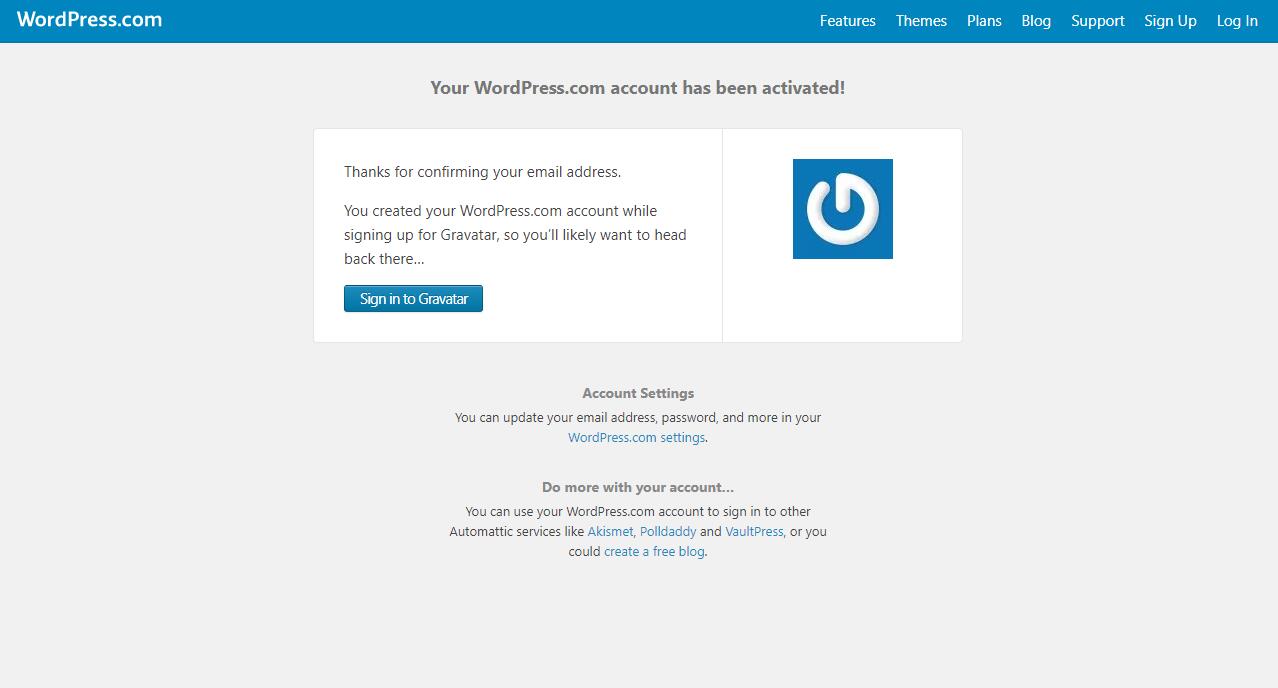Click 'Thanks for confirming your email address.' text
Image resolution: width=1278 pixels, height=688 pixels.
[482, 171]
